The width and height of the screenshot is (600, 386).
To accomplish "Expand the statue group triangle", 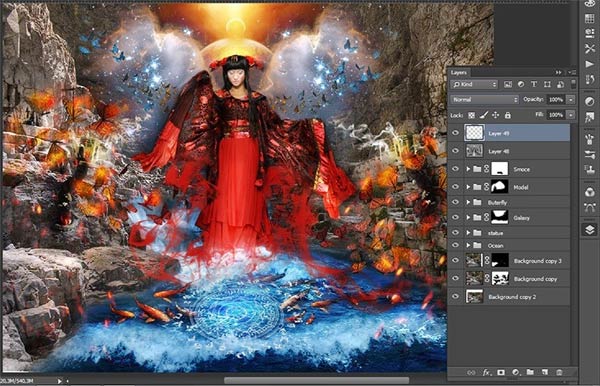I will 468,233.
